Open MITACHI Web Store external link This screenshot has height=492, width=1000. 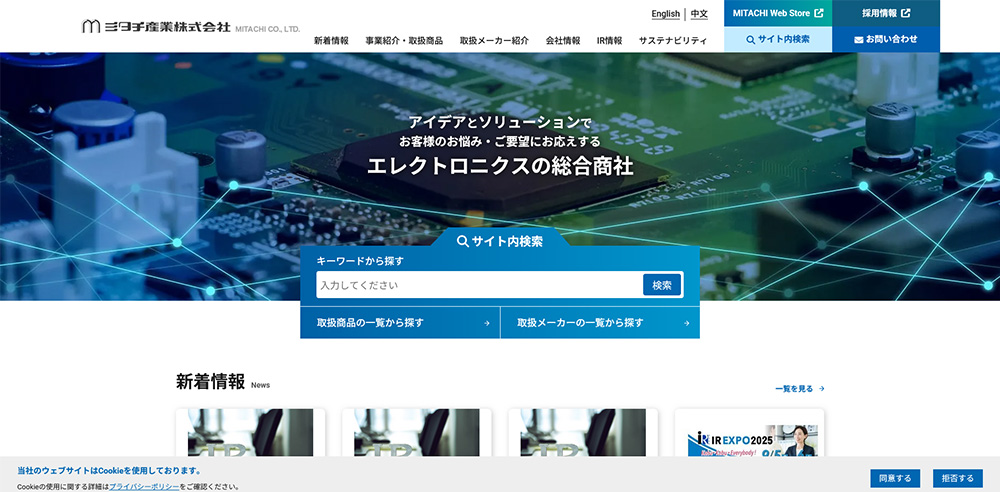point(777,13)
